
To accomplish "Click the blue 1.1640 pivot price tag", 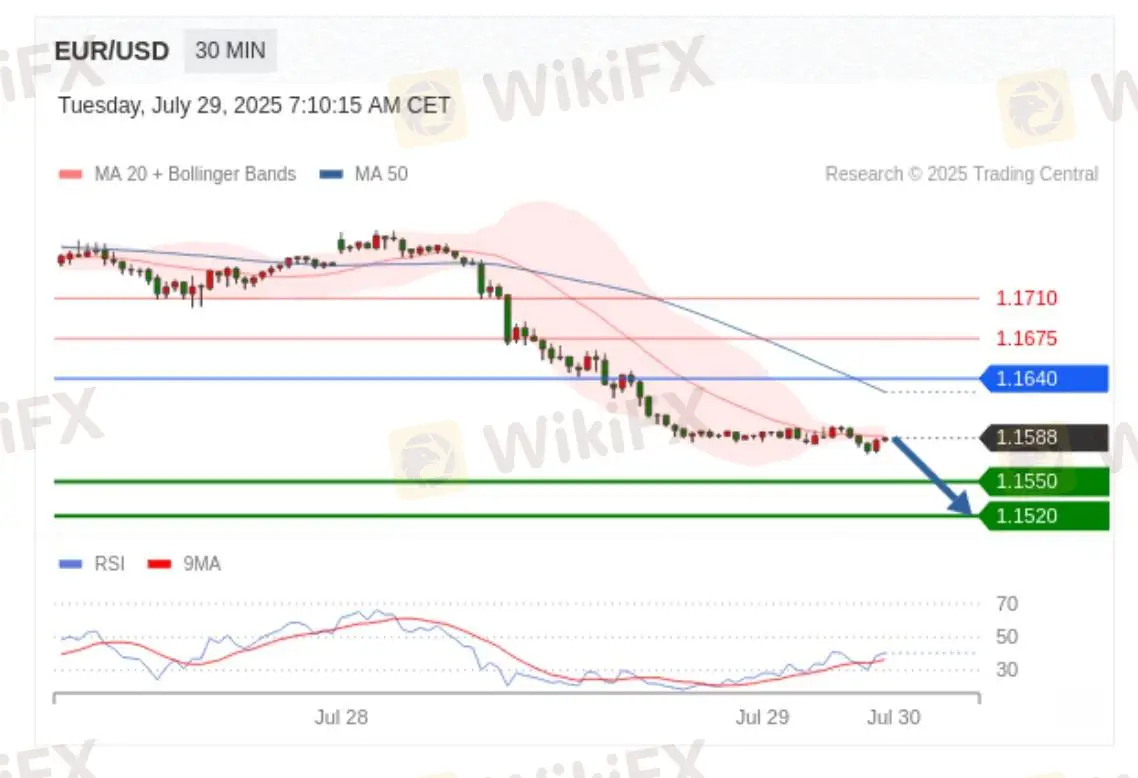I will [x=1044, y=379].
